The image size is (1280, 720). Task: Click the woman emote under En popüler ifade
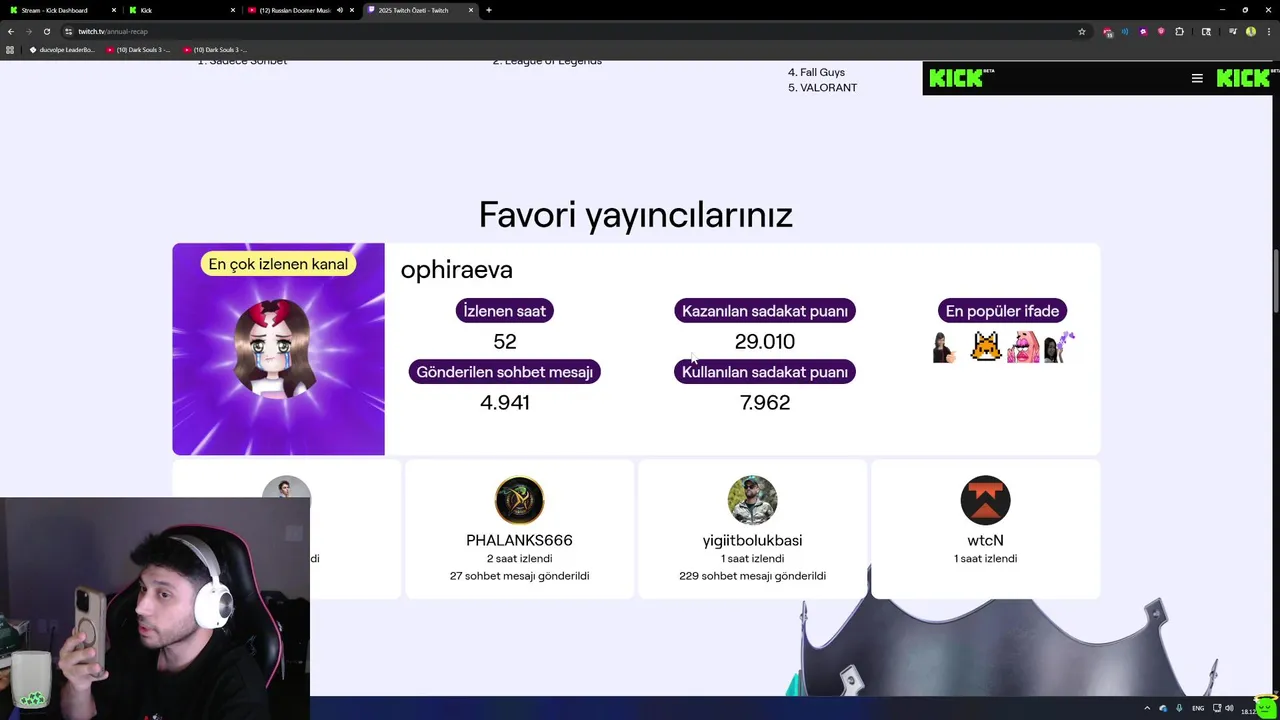tap(943, 347)
